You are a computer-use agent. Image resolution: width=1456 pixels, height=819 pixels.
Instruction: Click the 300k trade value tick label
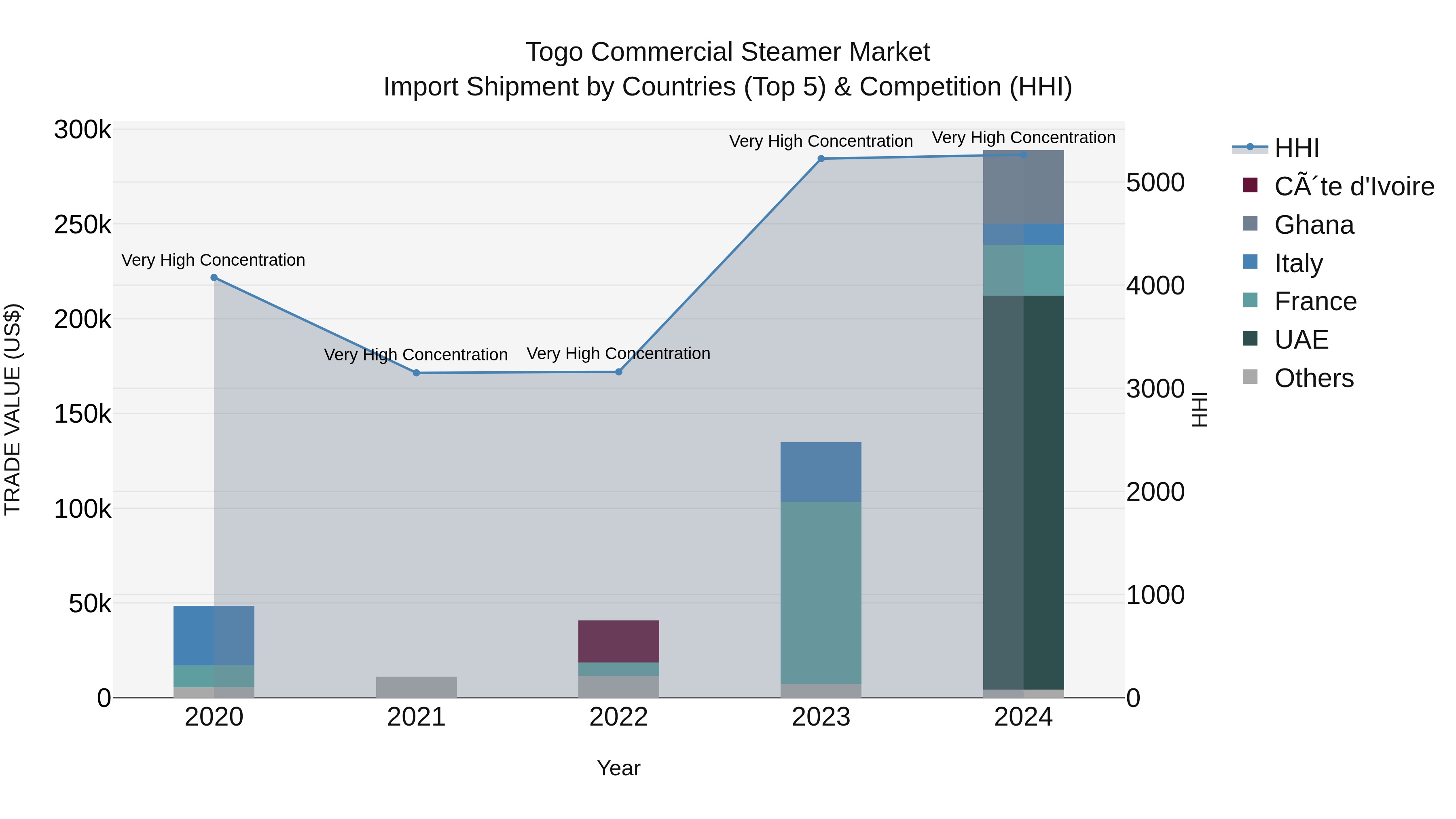[83, 130]
